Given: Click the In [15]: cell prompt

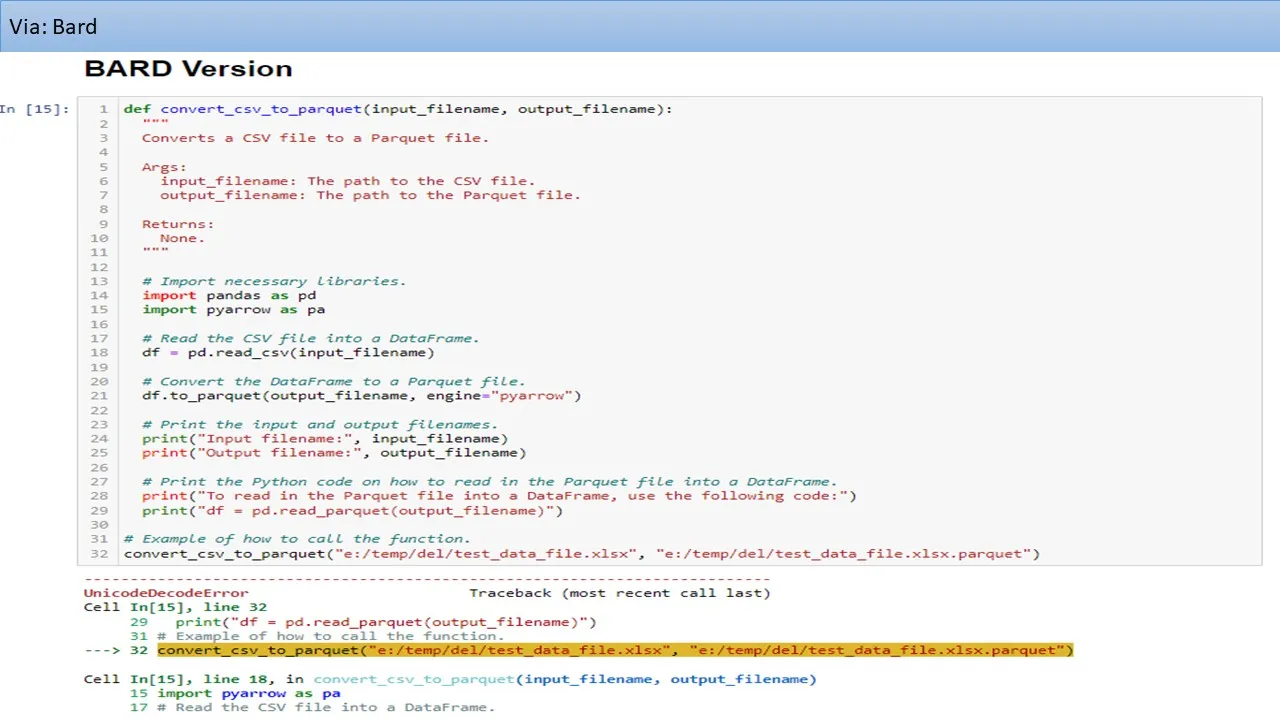Looking at the screenshot, I should pos(35,109).
